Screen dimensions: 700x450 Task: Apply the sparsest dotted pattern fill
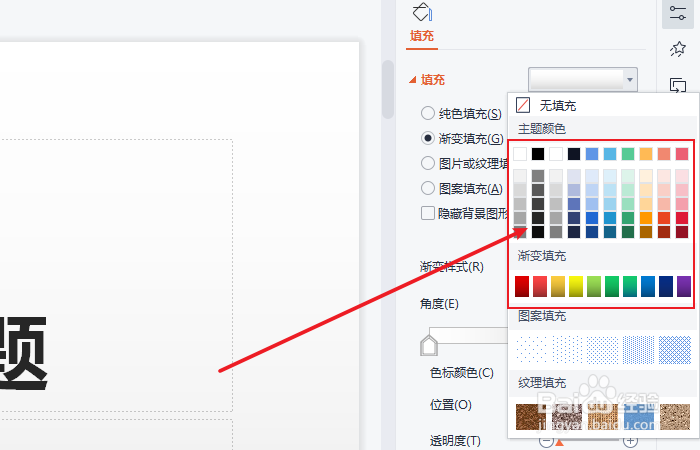[531, 350]
